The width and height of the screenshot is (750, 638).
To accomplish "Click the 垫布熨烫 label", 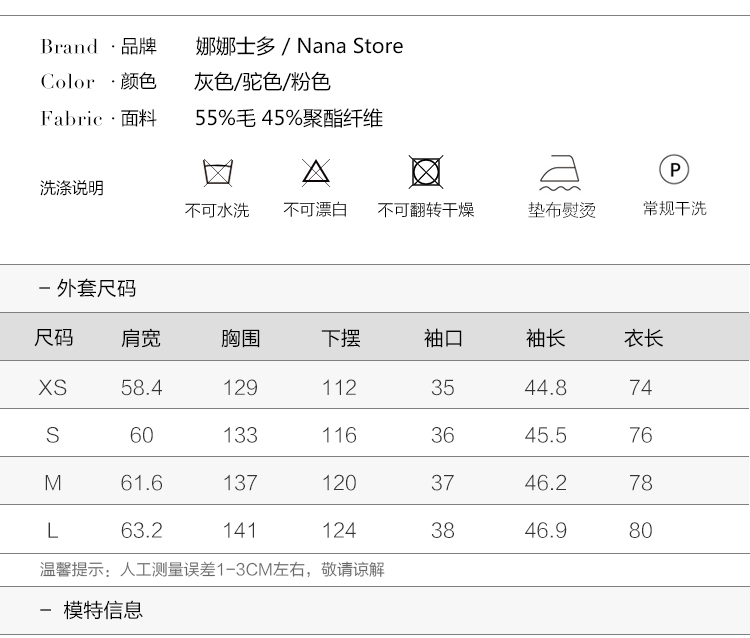I will coord(561,210).
